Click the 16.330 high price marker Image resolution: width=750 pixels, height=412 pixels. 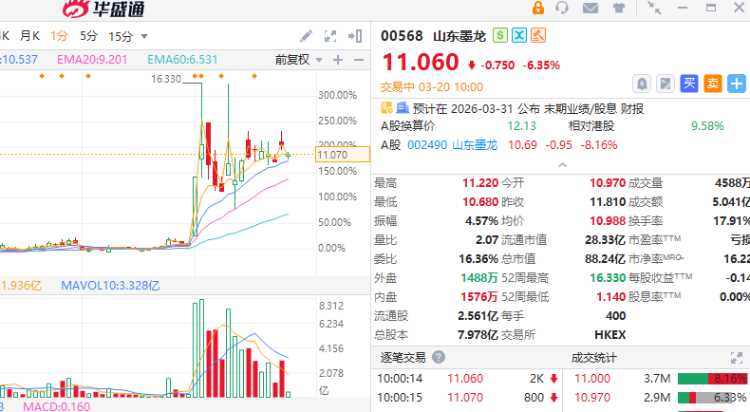pos(166,79)
